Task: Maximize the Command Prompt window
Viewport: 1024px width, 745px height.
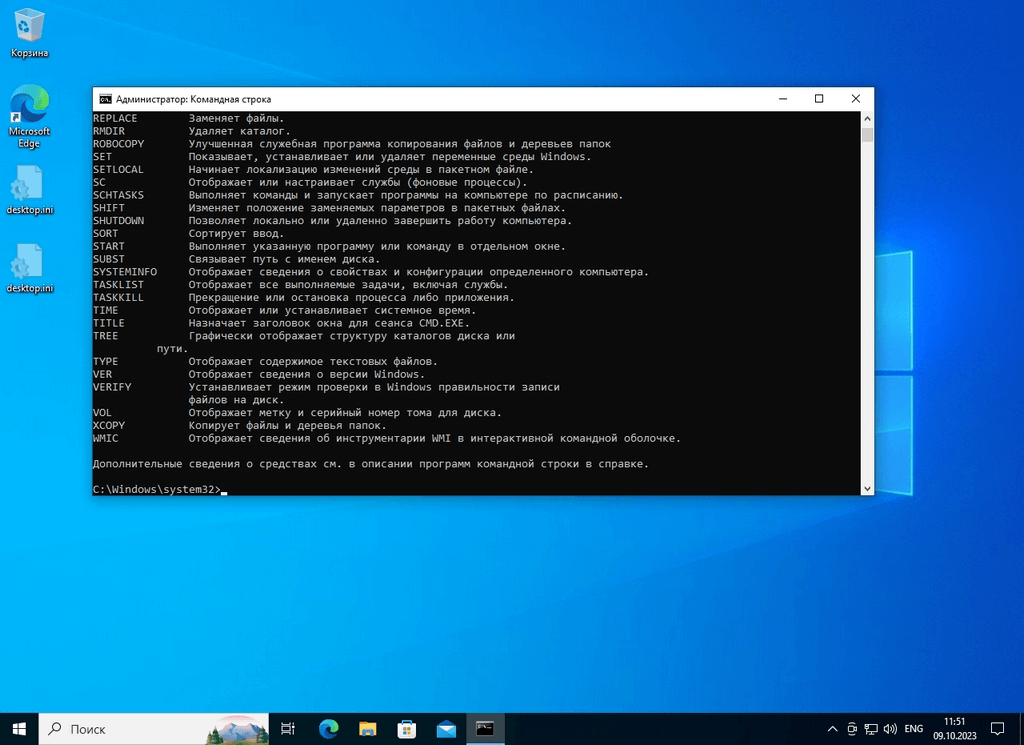Action: coord(819,99)
